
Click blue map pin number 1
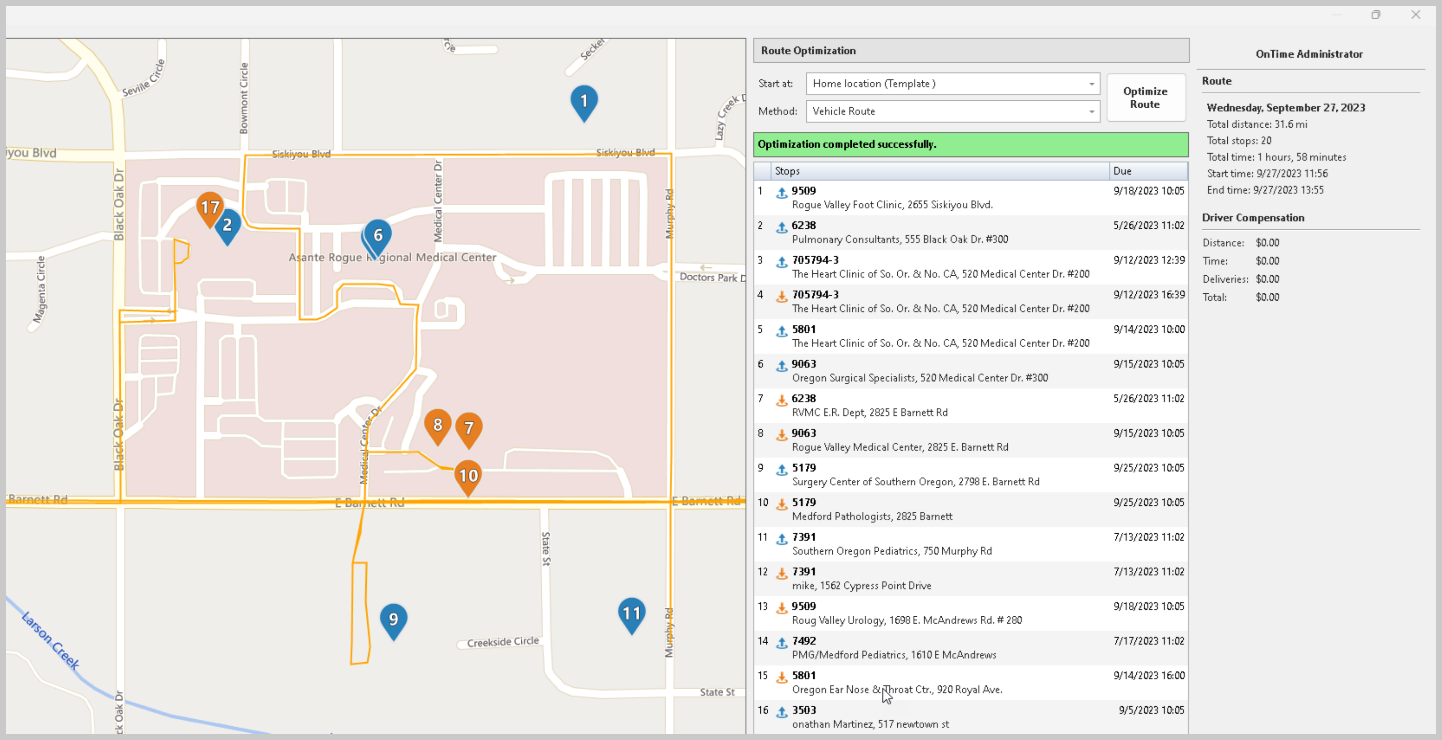pyautogui.click(x=584, y=102)
